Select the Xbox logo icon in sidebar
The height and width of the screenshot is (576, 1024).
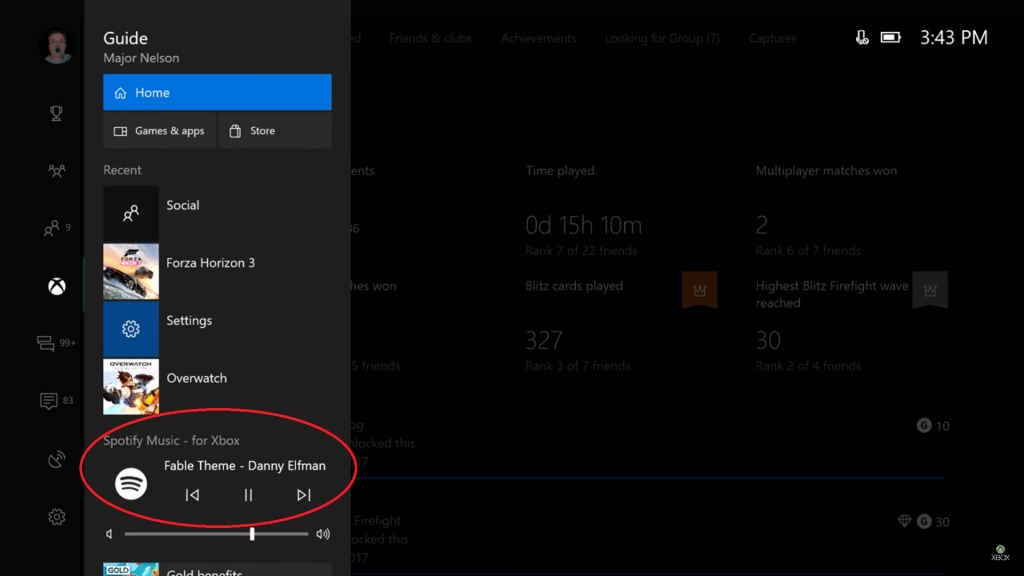(x=57, y=286)
